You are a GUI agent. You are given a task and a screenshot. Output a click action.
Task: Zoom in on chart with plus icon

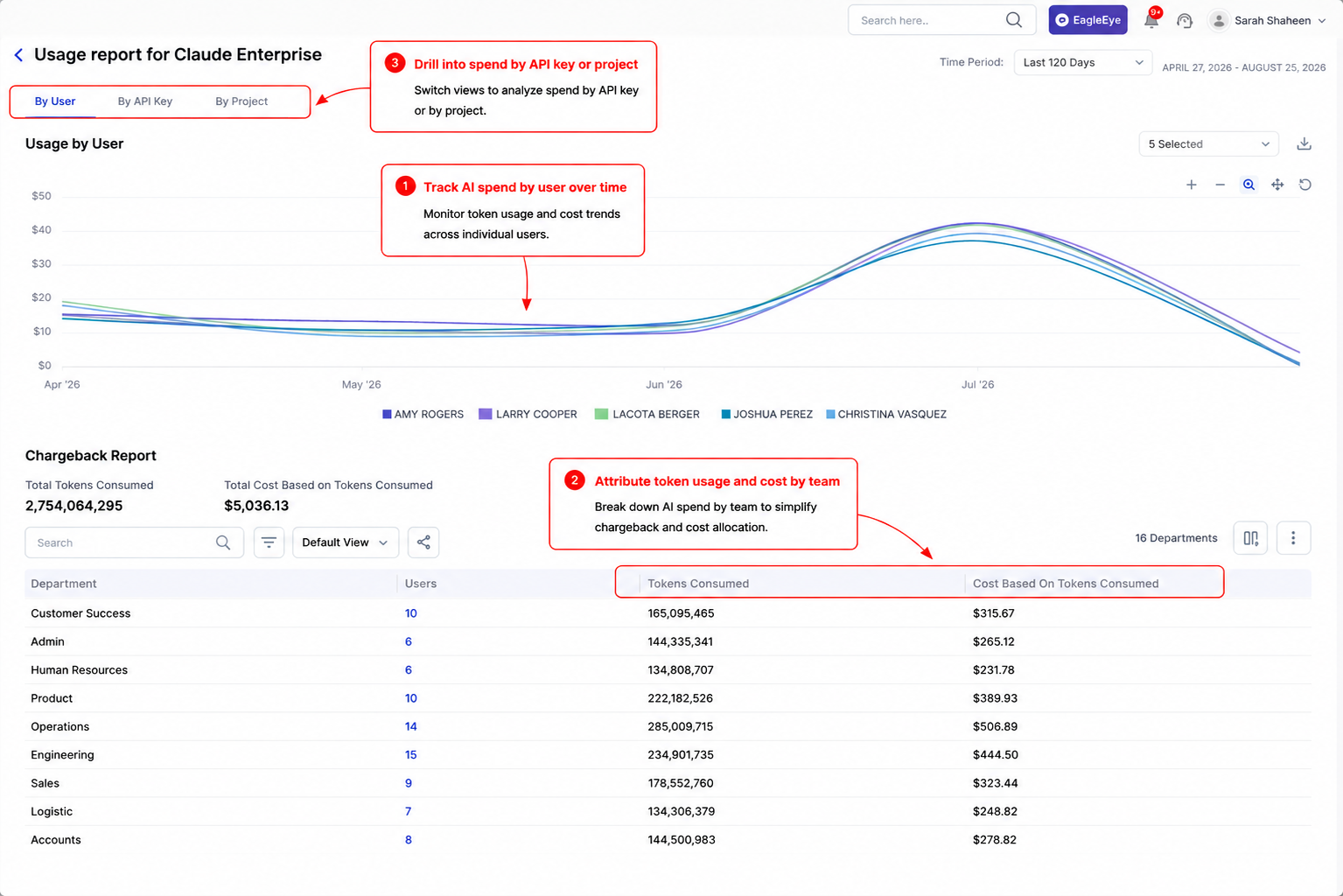pyautogui.click(x=1191, y=185)
